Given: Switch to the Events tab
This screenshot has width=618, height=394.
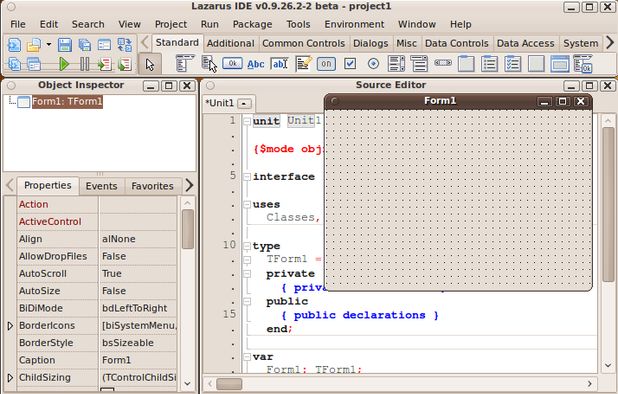Looking at the screenshot, I should [x=101, y=186].
